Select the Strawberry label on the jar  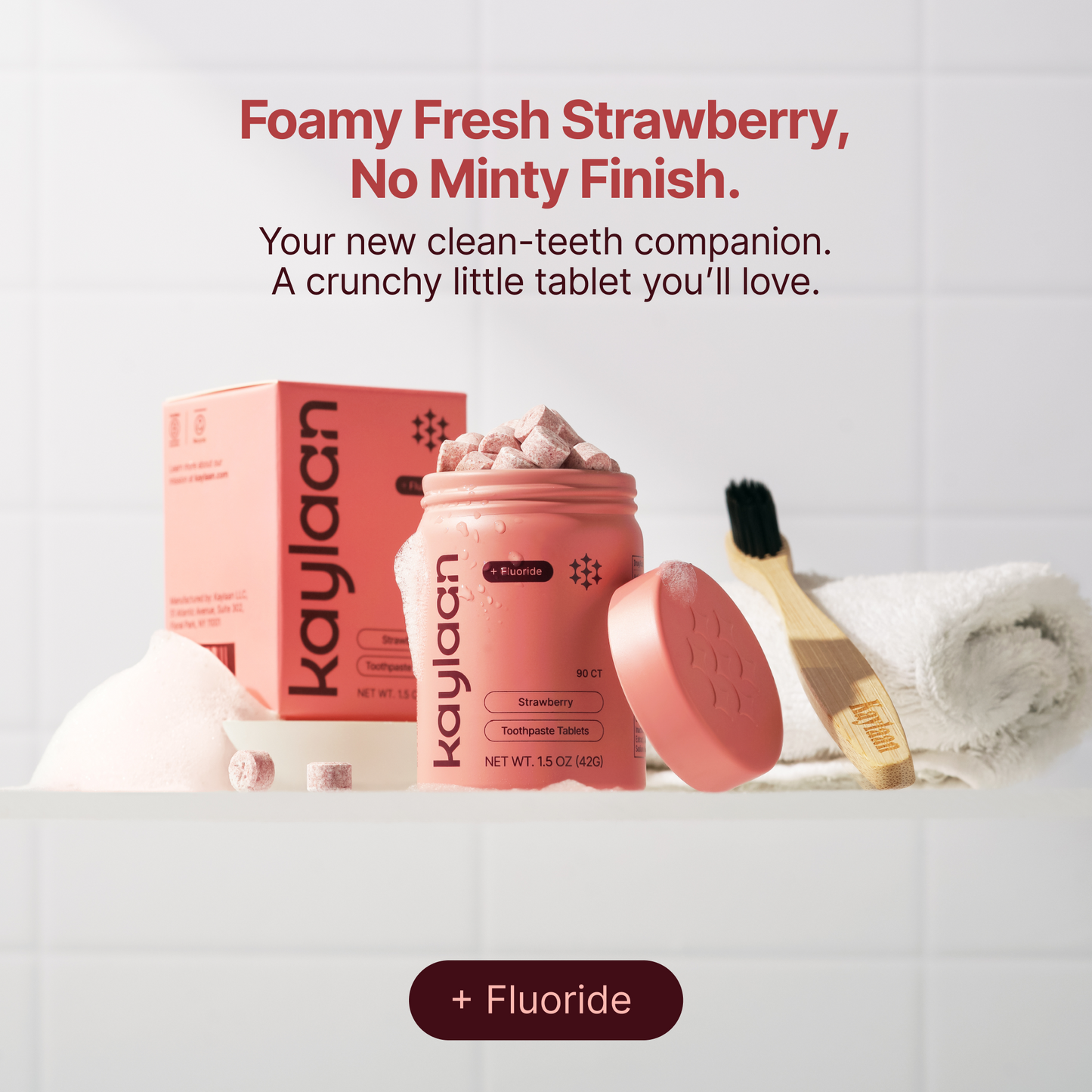click(x=544, y=702)
